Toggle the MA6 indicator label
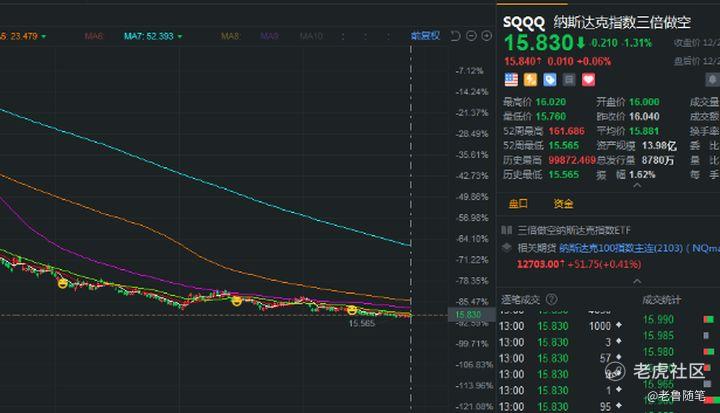This screenshot has height=413, width=720. (x=93, y=36)
